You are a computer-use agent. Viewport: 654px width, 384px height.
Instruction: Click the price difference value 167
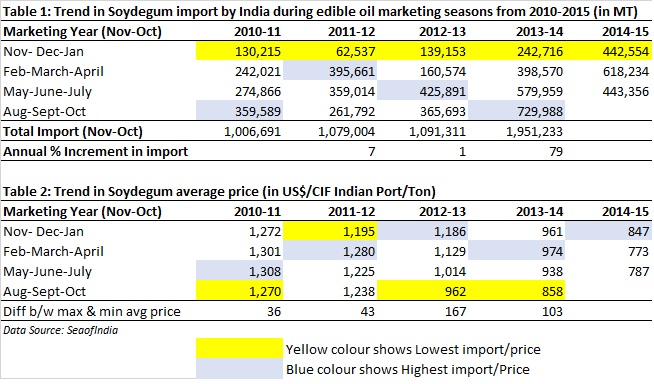455,311
